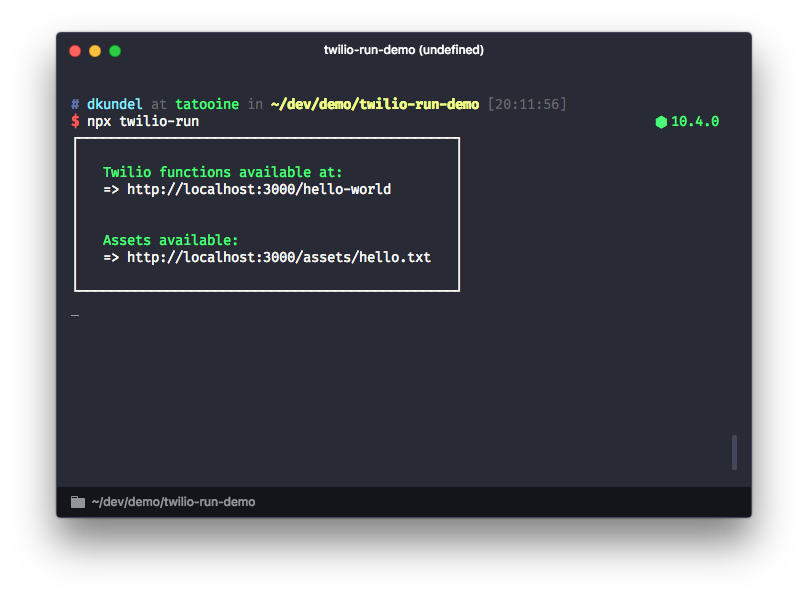Click the terminal scrollbar thumb
This screenshot has width=808, height=598.
734,452
